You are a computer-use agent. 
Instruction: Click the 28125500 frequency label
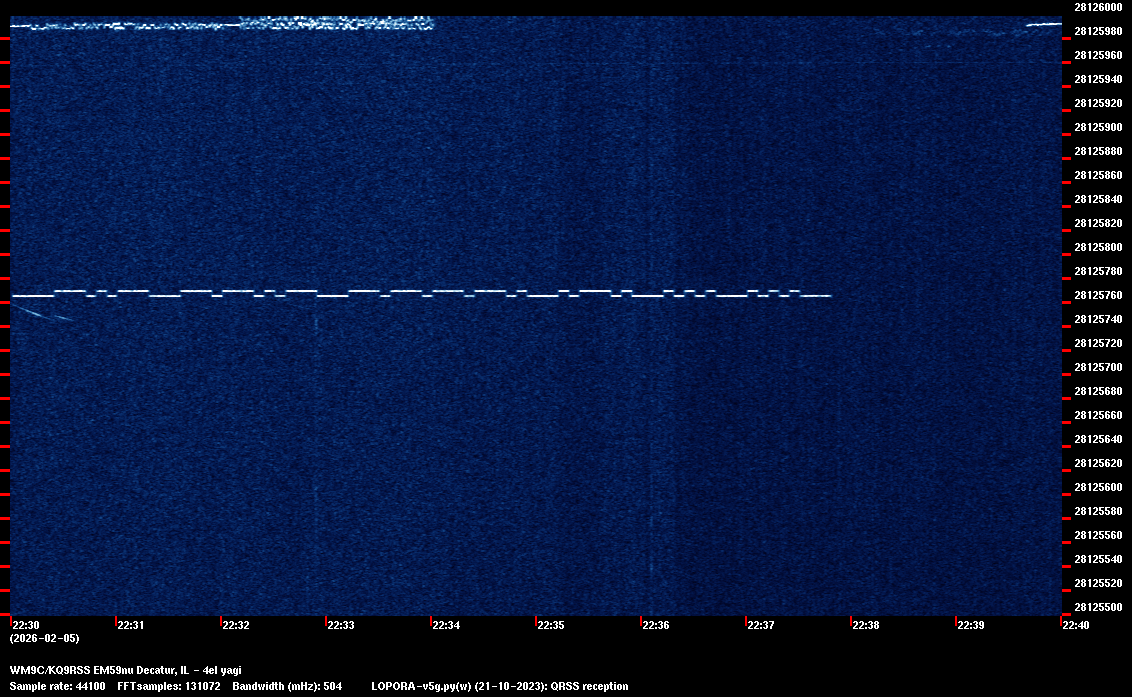coord(1097,607)
